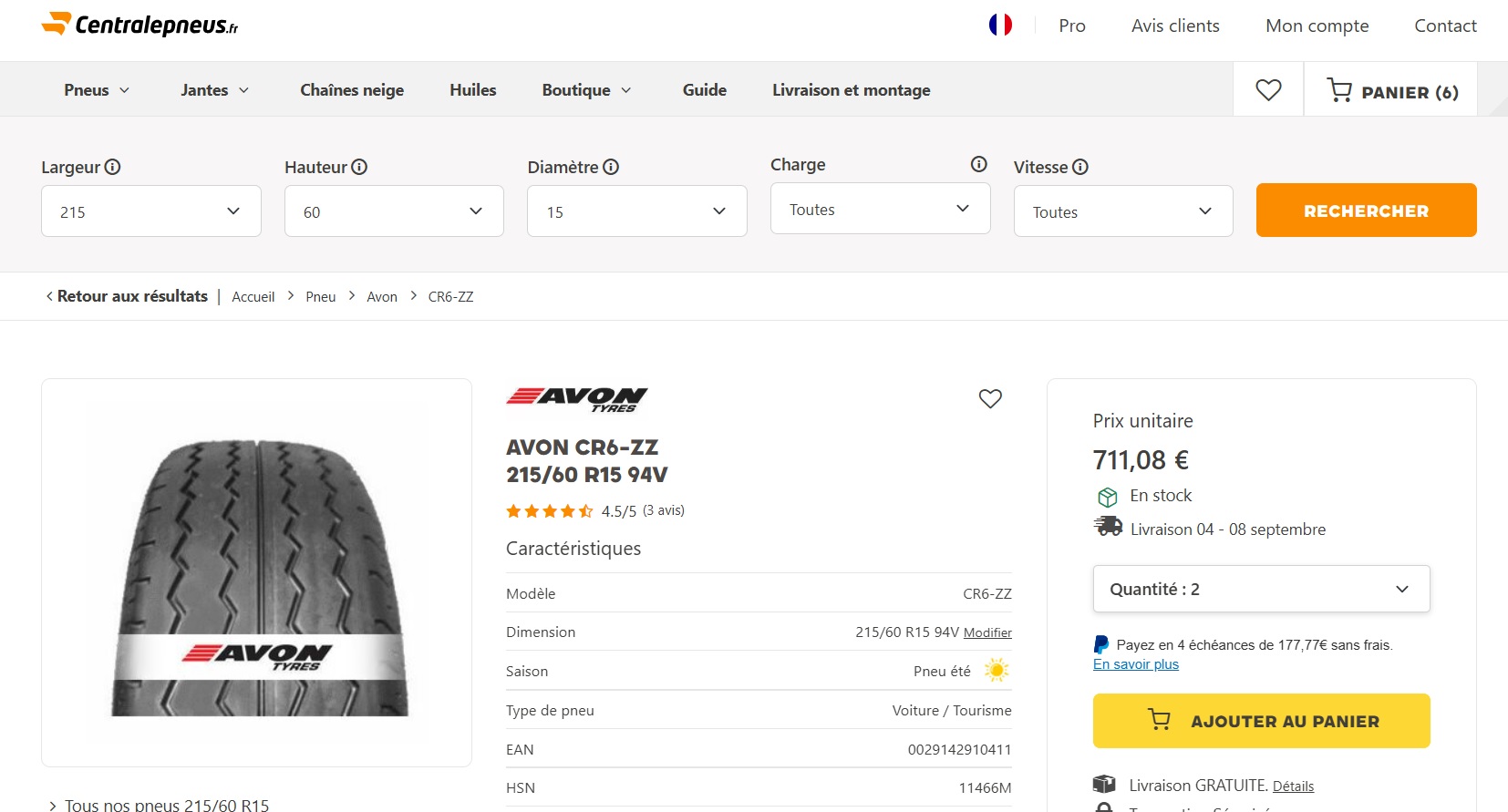Click the Centralepneus logo
The height and width of the screenshot is (812, 1508).
tap(139, 25)
